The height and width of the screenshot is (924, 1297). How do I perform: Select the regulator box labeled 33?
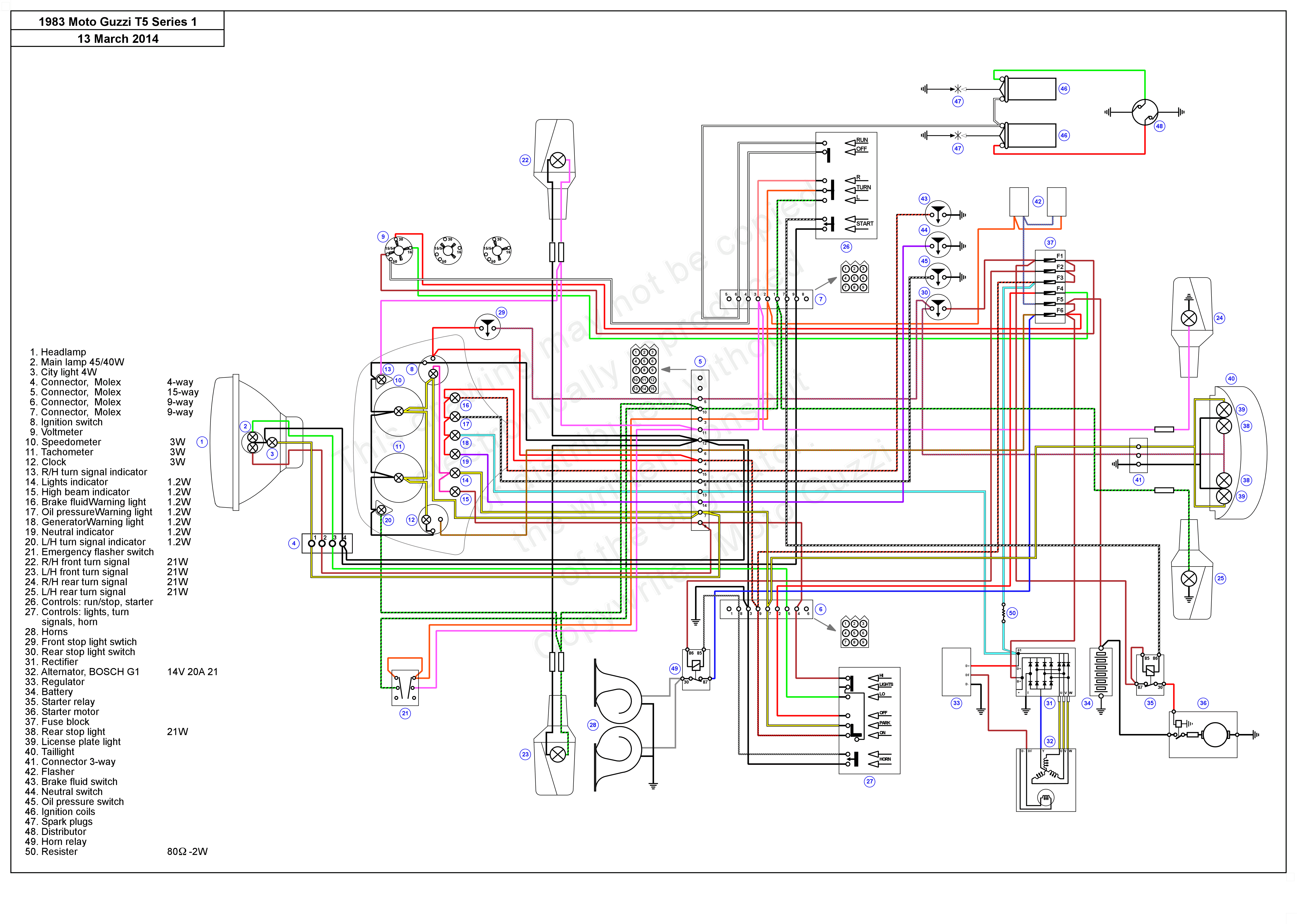pos(956,671)
